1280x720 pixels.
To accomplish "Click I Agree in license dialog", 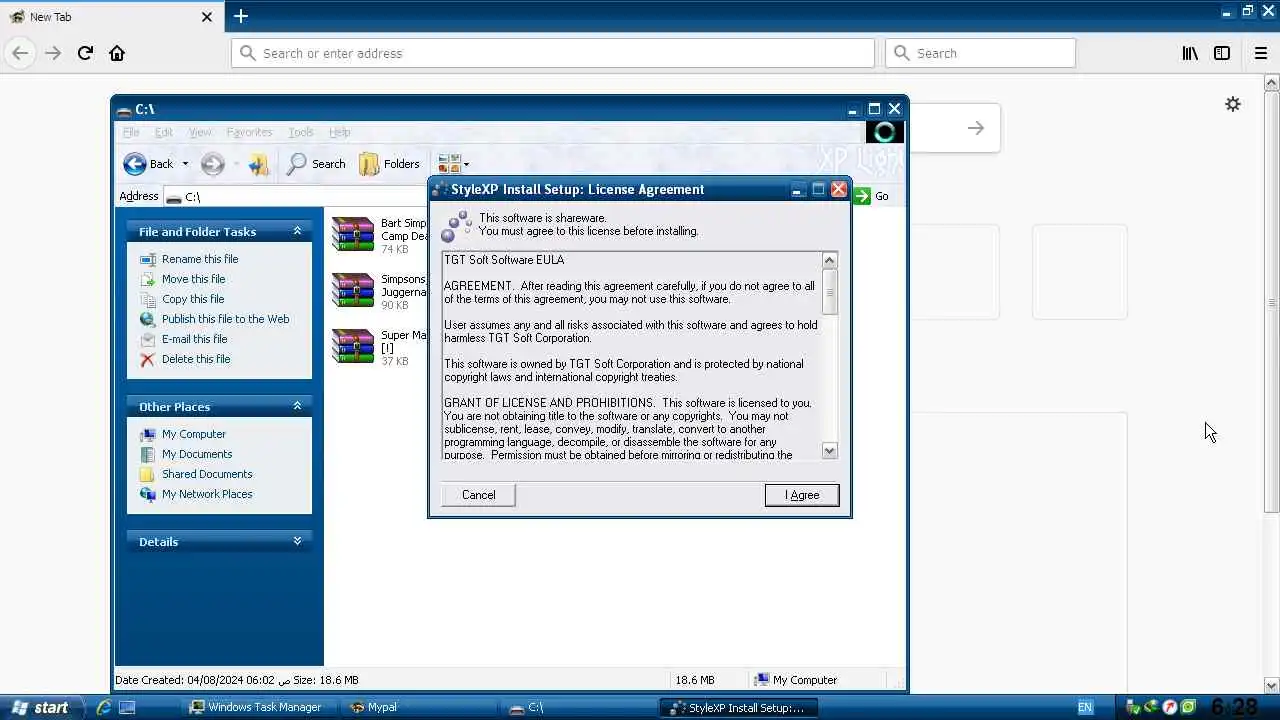I will coord(802,495).
